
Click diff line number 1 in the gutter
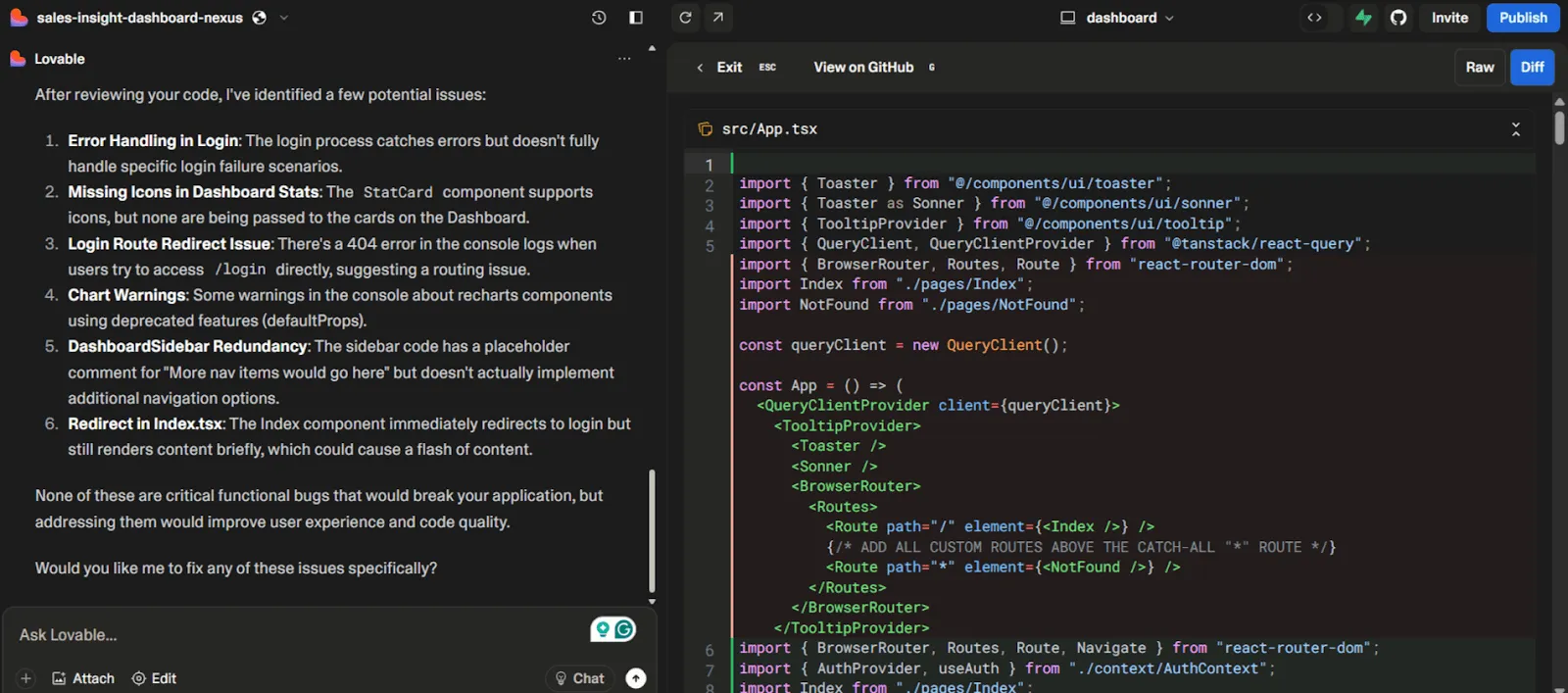(x=709, y=165)
